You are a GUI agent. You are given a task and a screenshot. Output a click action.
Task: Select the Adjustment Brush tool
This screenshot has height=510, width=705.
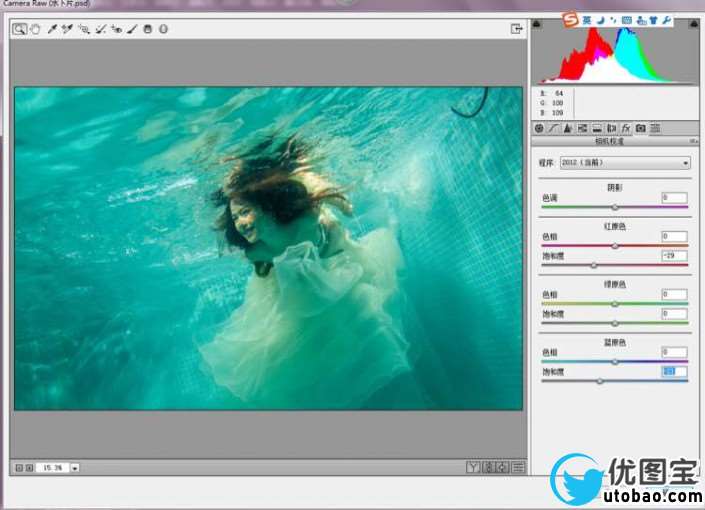132,29
